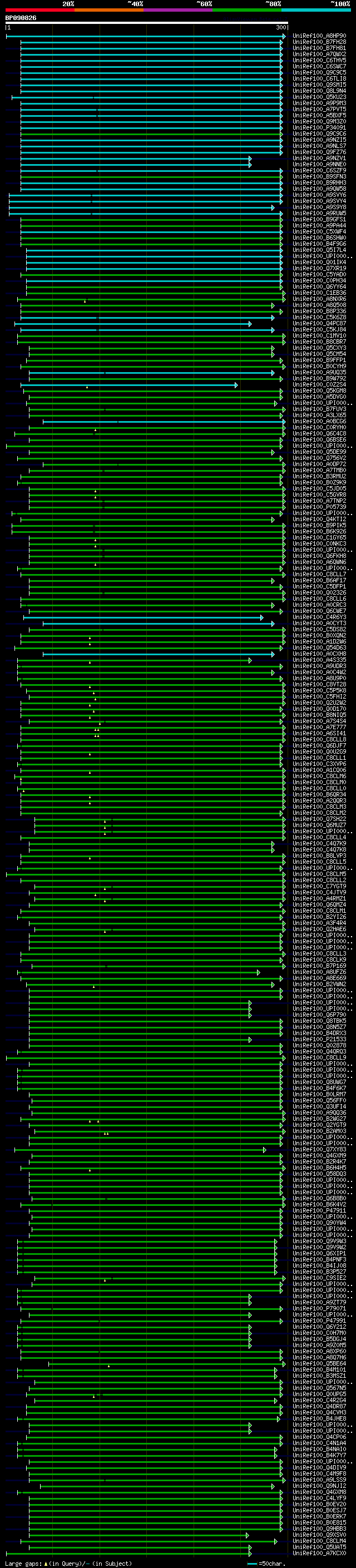Click label UniRef100_C4R6Y3
The width and height of the screenshot is (356, 1568).
[x=319, y=617]
